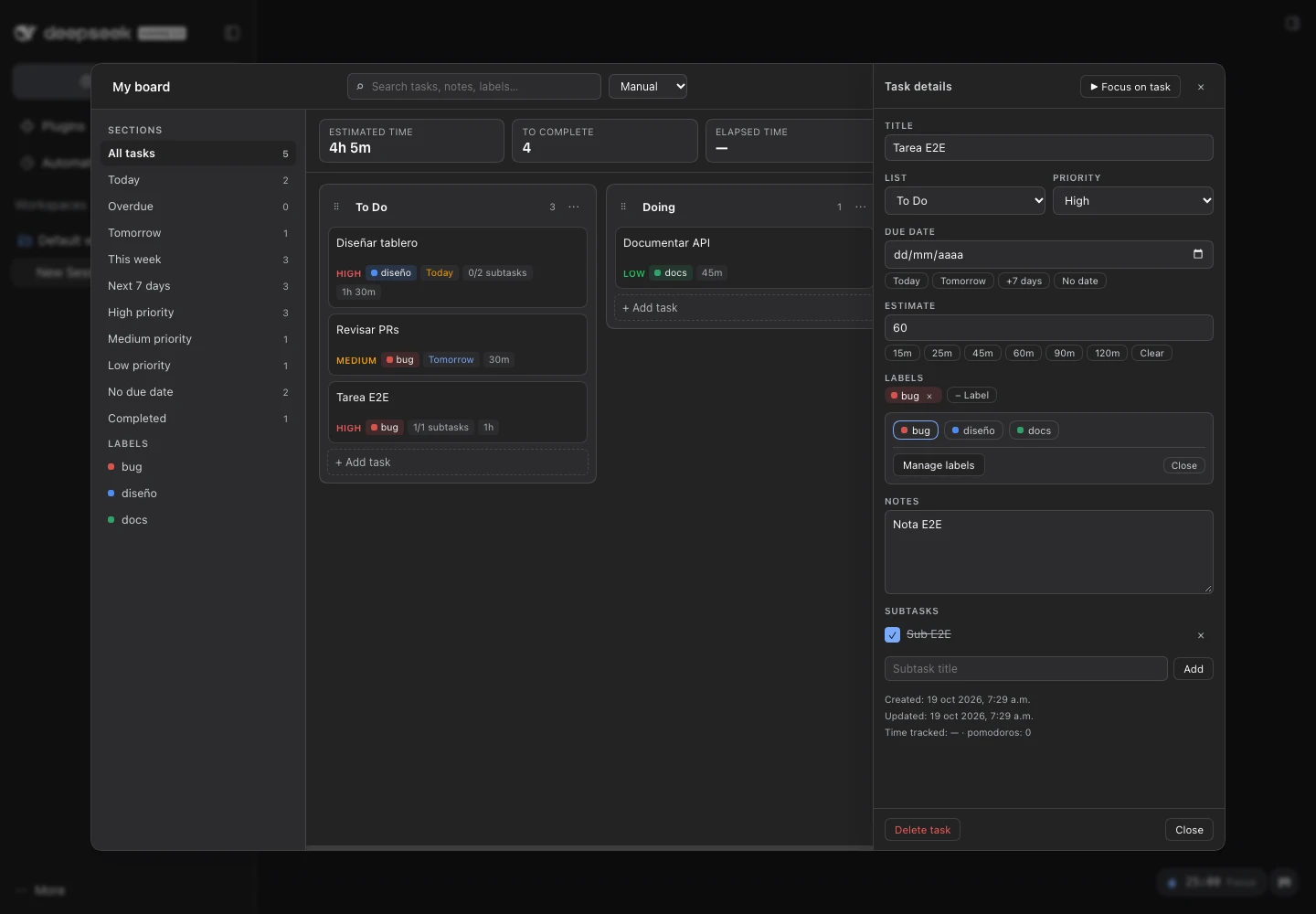The width and height of the screenshot is (1316, 914).
Task: Toggle the Sub E2E subtask checkbox
Action: (893, 634)
